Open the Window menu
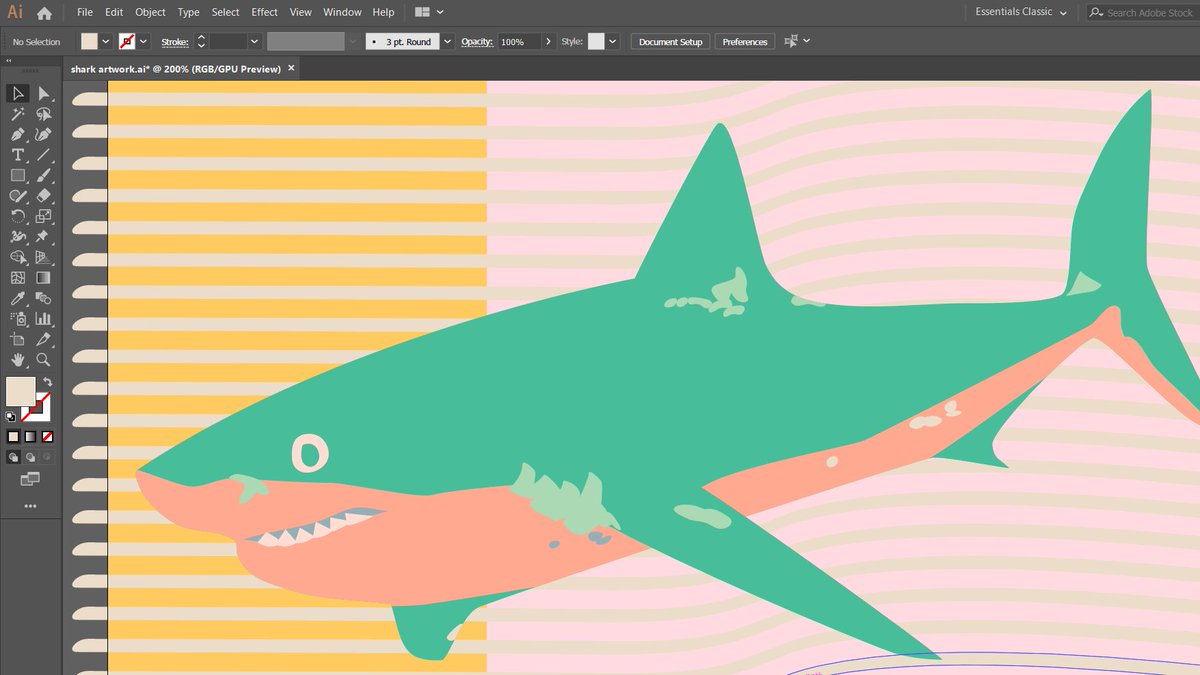Viewport: 1200px width, 675px height. point(342,12)
